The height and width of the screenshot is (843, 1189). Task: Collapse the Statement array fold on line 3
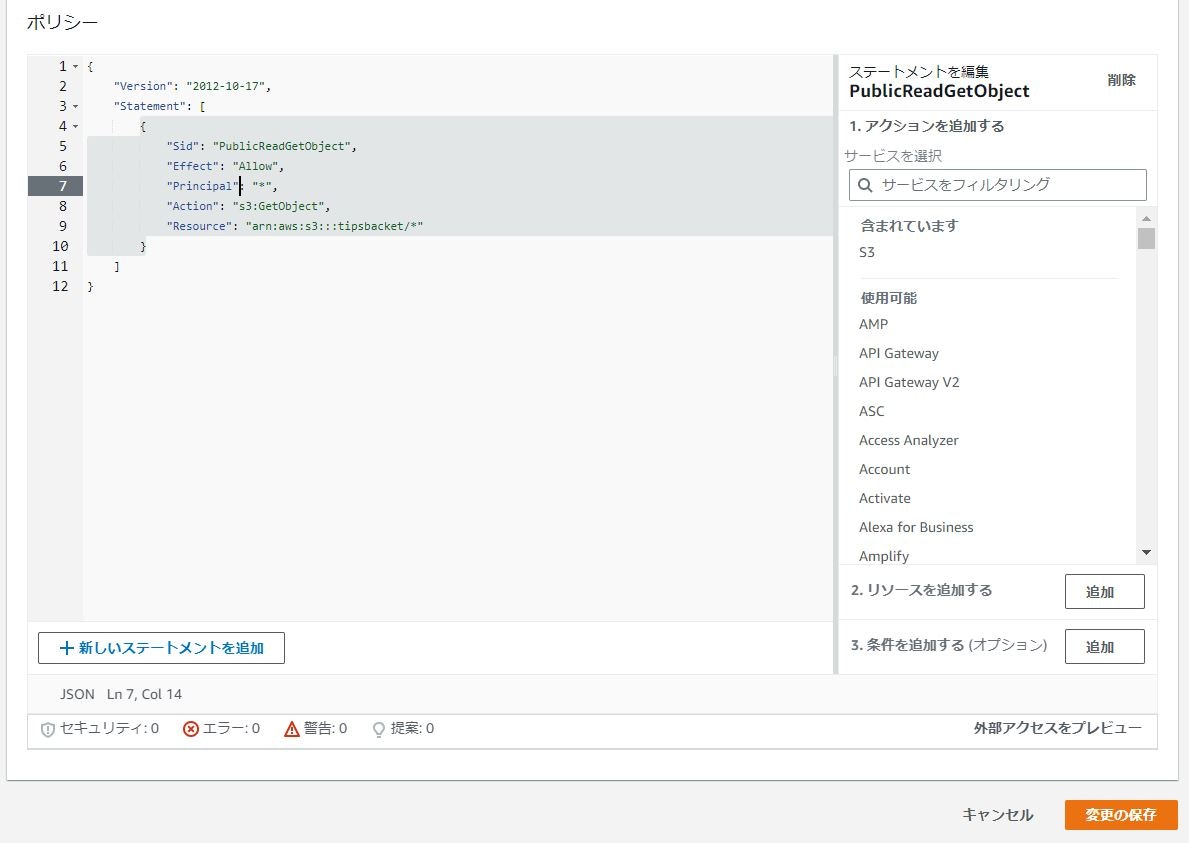75,107
